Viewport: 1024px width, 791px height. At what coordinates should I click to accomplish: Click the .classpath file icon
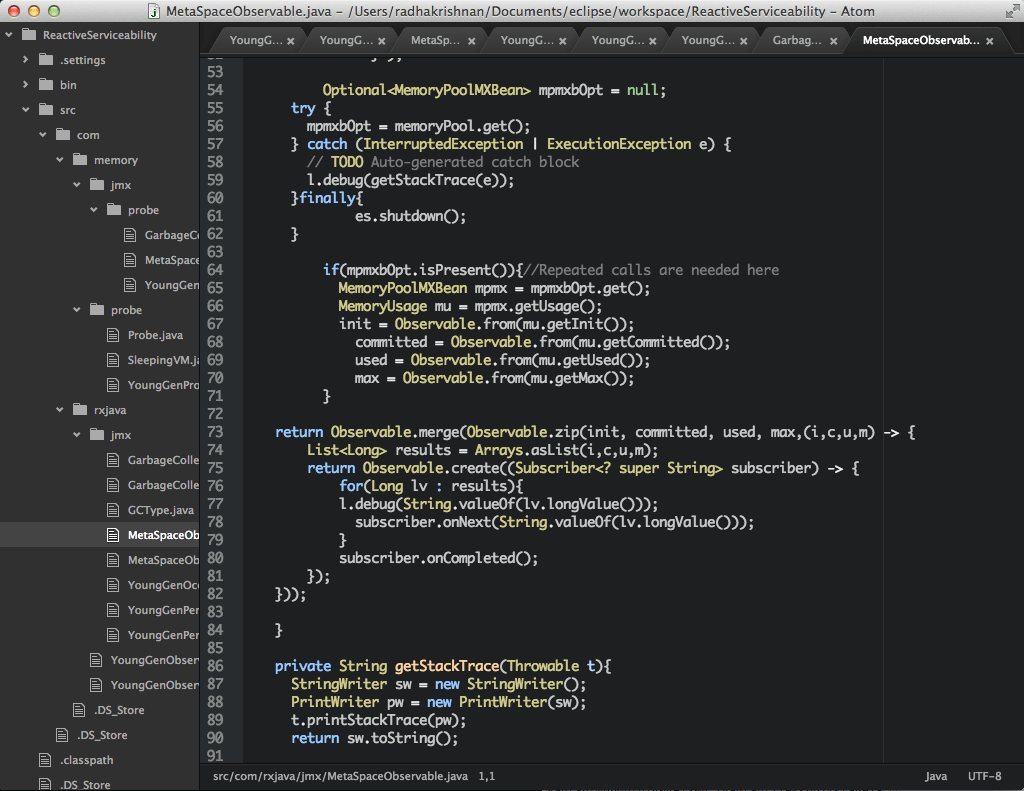[x=44, y=760]
